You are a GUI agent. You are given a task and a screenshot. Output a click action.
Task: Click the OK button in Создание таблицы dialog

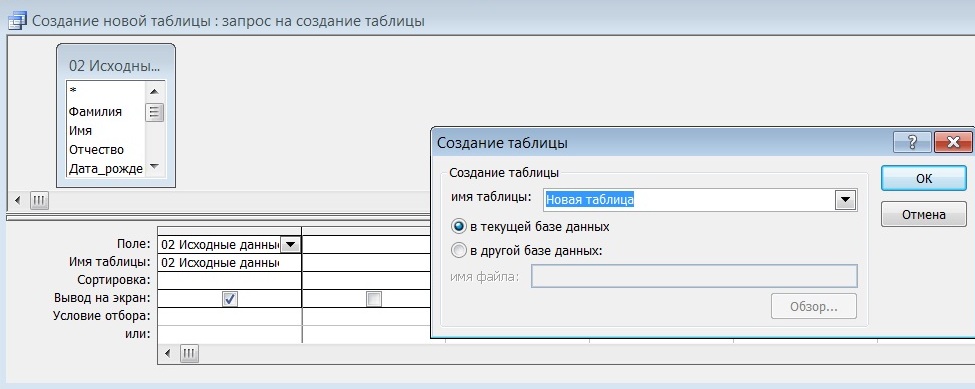point(923,178)
